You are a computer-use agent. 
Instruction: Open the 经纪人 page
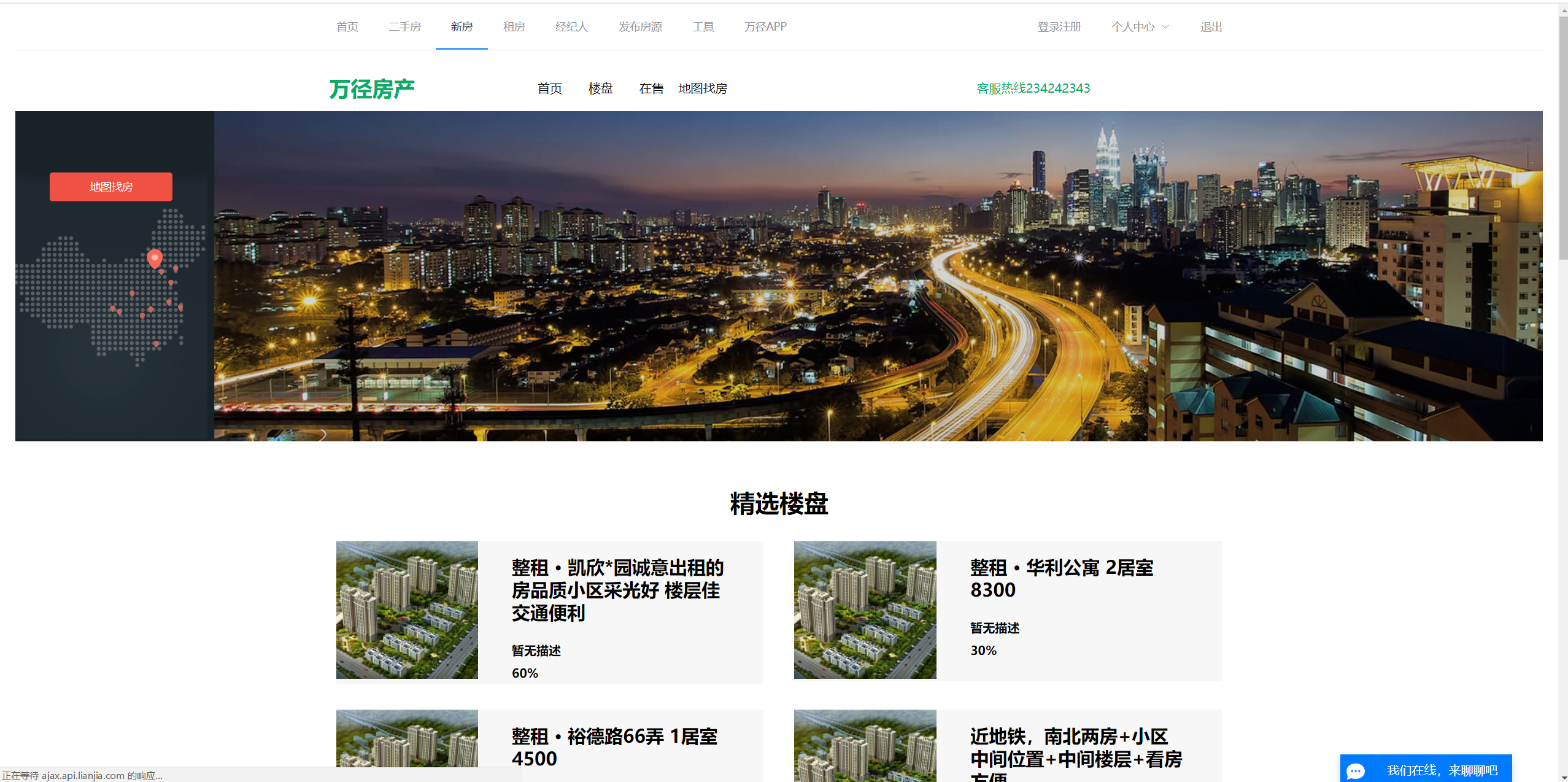pos(571,27)
